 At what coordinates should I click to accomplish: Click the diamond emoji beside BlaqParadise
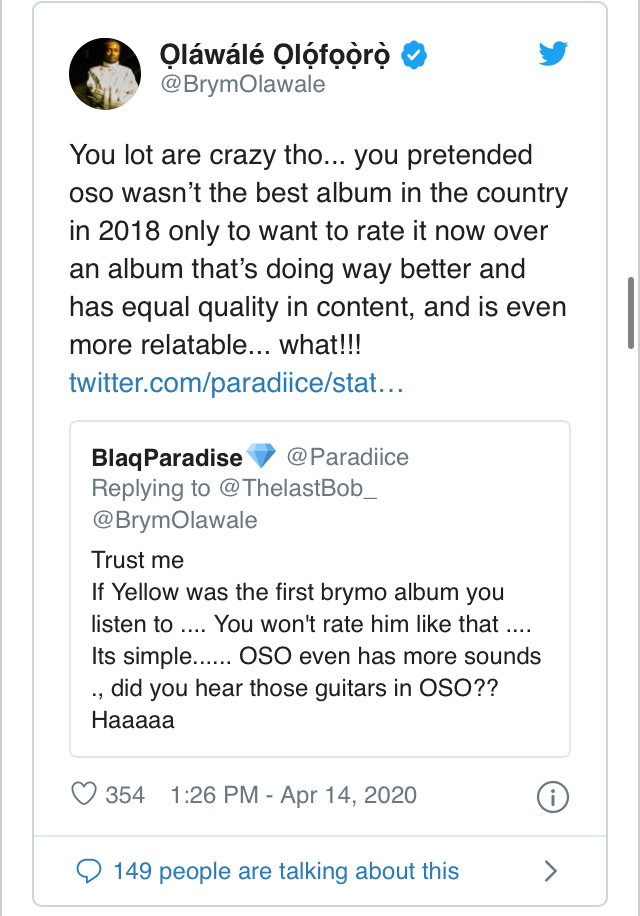261,458
